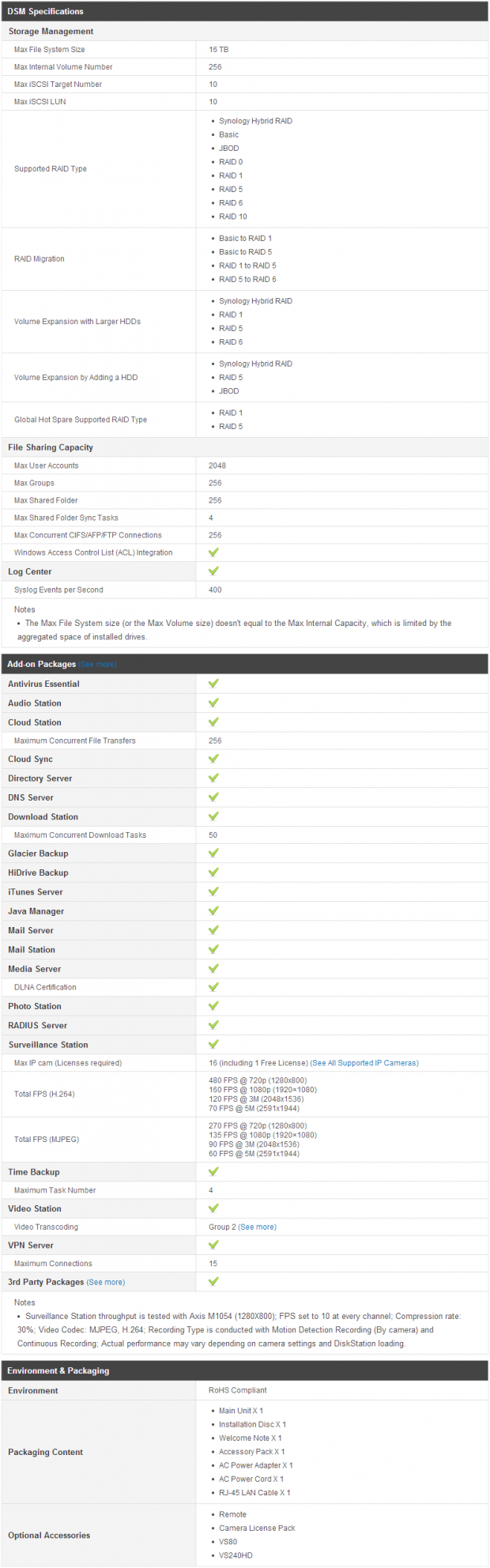
Task: Open See All Supported IP Cameras link
Action: pos(364,1063)
